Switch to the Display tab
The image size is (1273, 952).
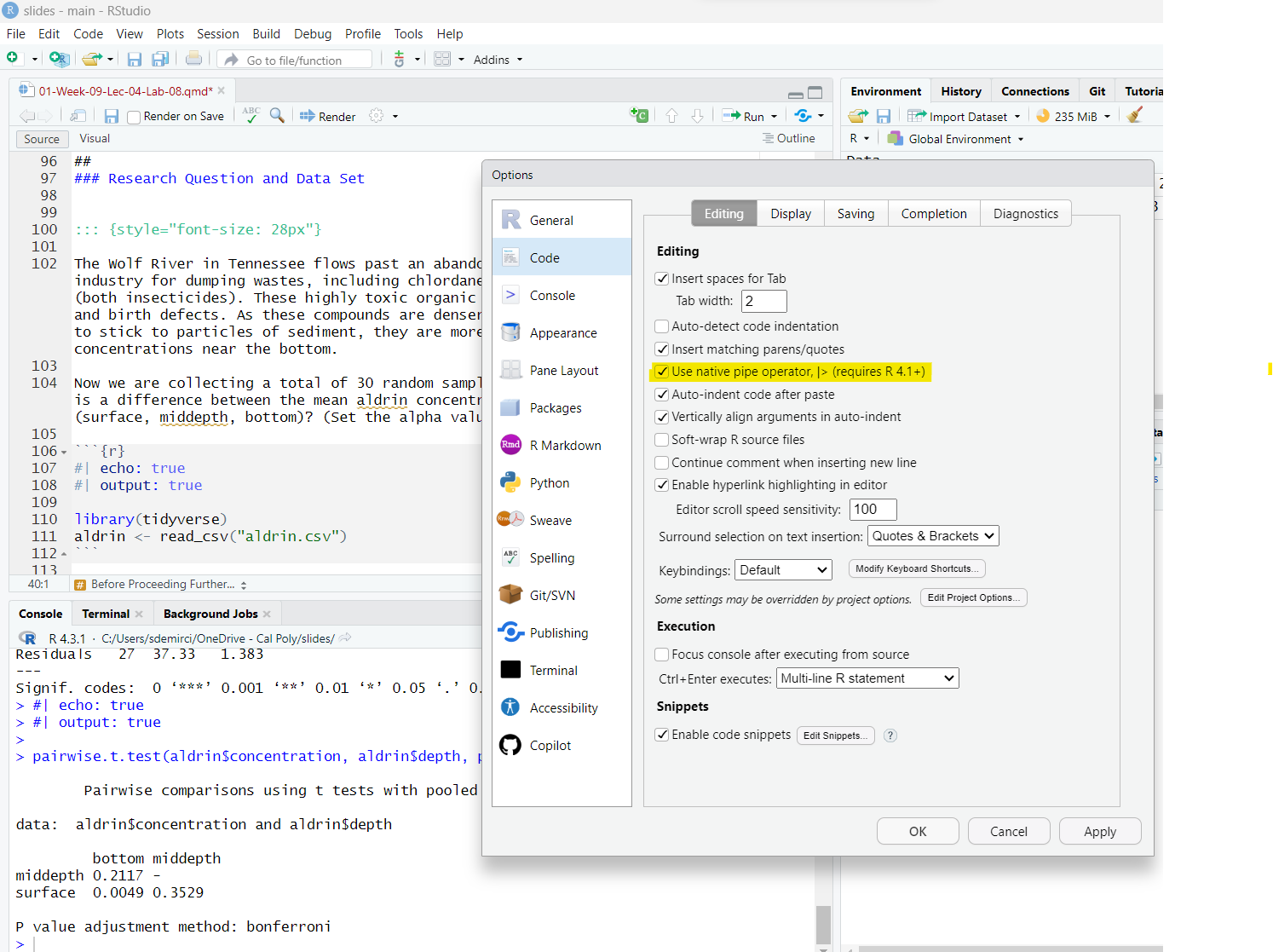[790, 214]
